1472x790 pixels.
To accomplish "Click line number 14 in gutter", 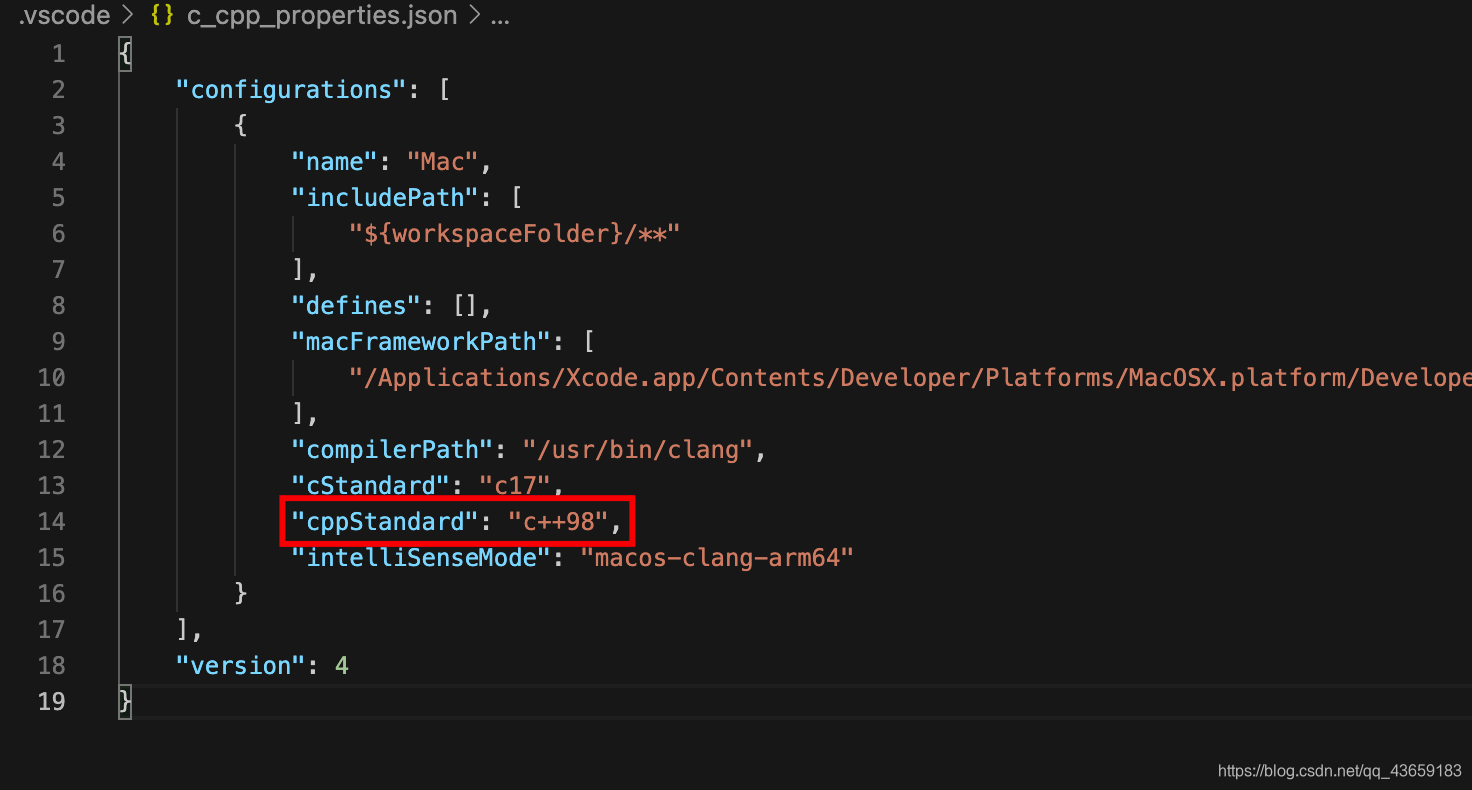I will (51, 521).
